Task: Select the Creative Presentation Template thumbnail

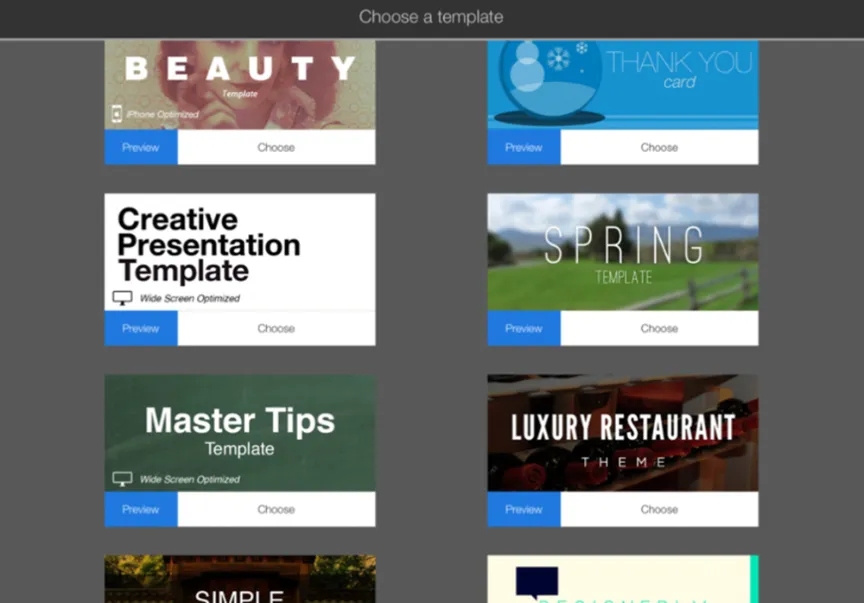Action: (x=240, y=252)
